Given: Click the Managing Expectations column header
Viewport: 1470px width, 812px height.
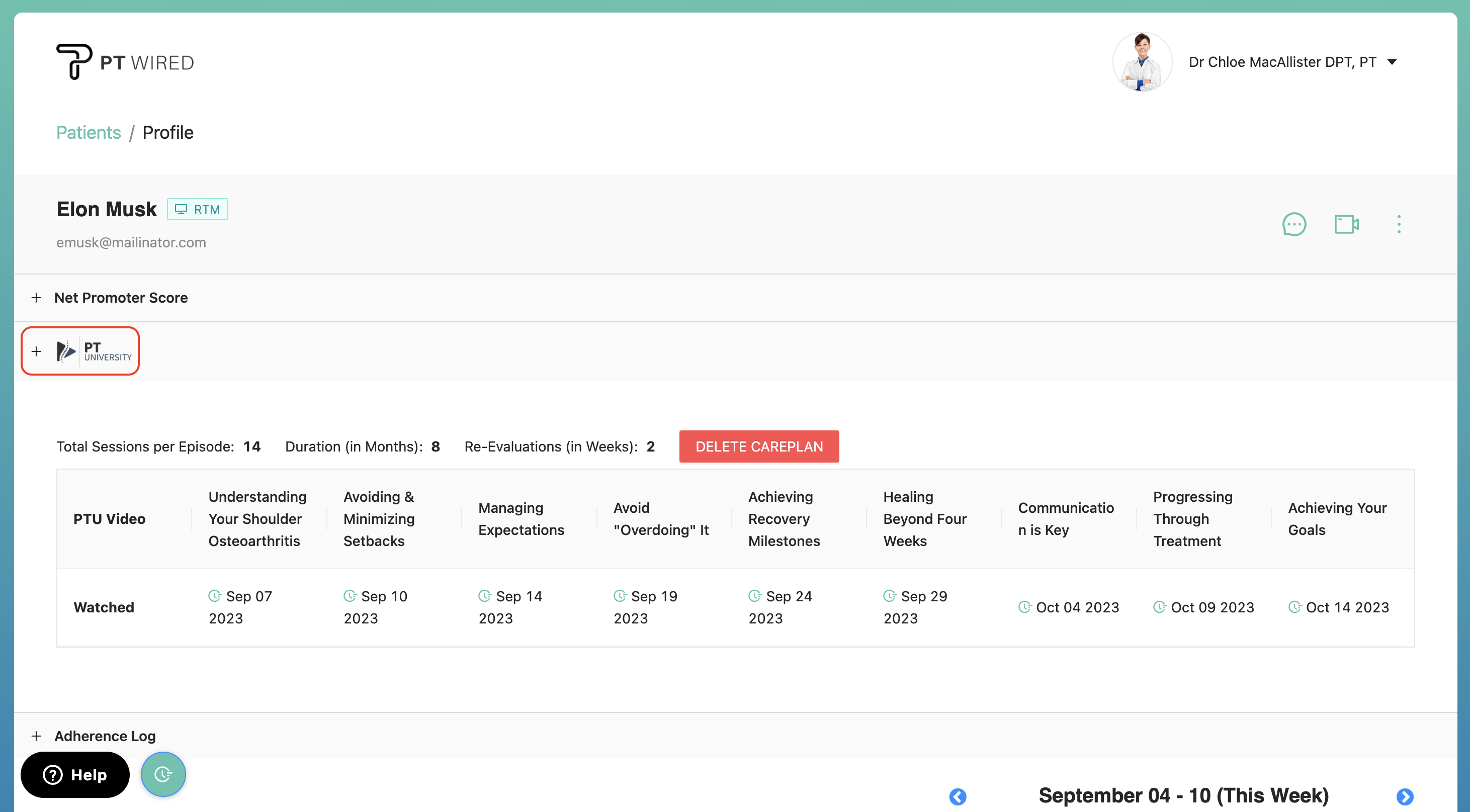Looking at the screenshot, I should tap(521, 519).
